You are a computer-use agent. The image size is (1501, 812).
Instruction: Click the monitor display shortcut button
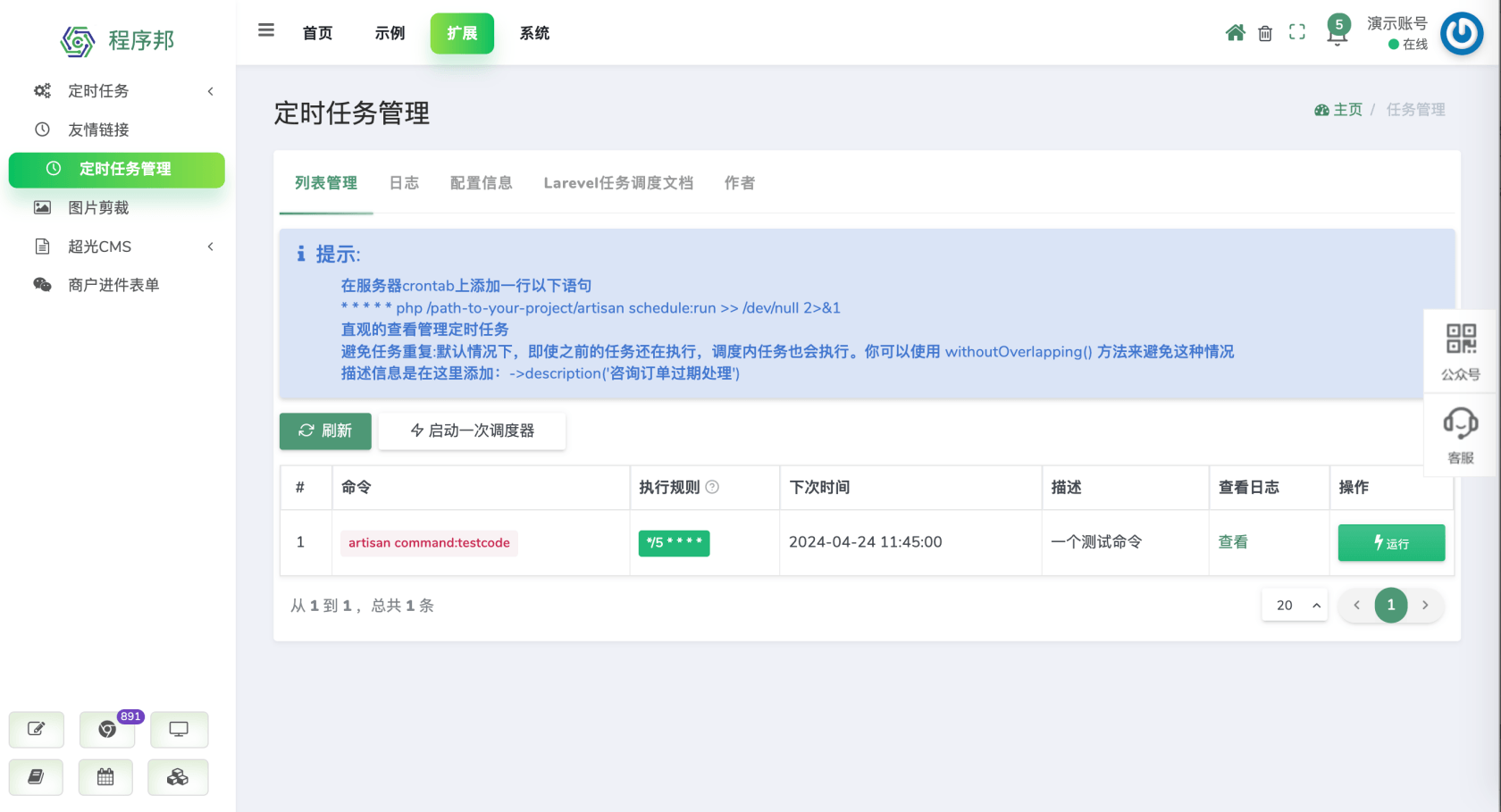click(x=179, y=729)
